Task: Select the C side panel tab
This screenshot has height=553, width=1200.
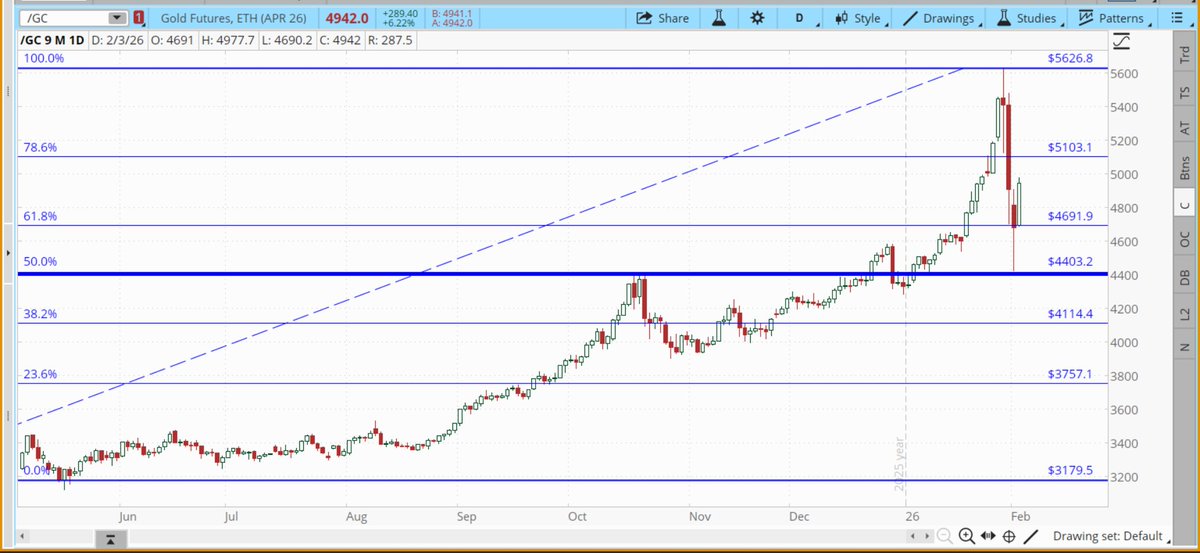Action: (x=1185, y=205)
